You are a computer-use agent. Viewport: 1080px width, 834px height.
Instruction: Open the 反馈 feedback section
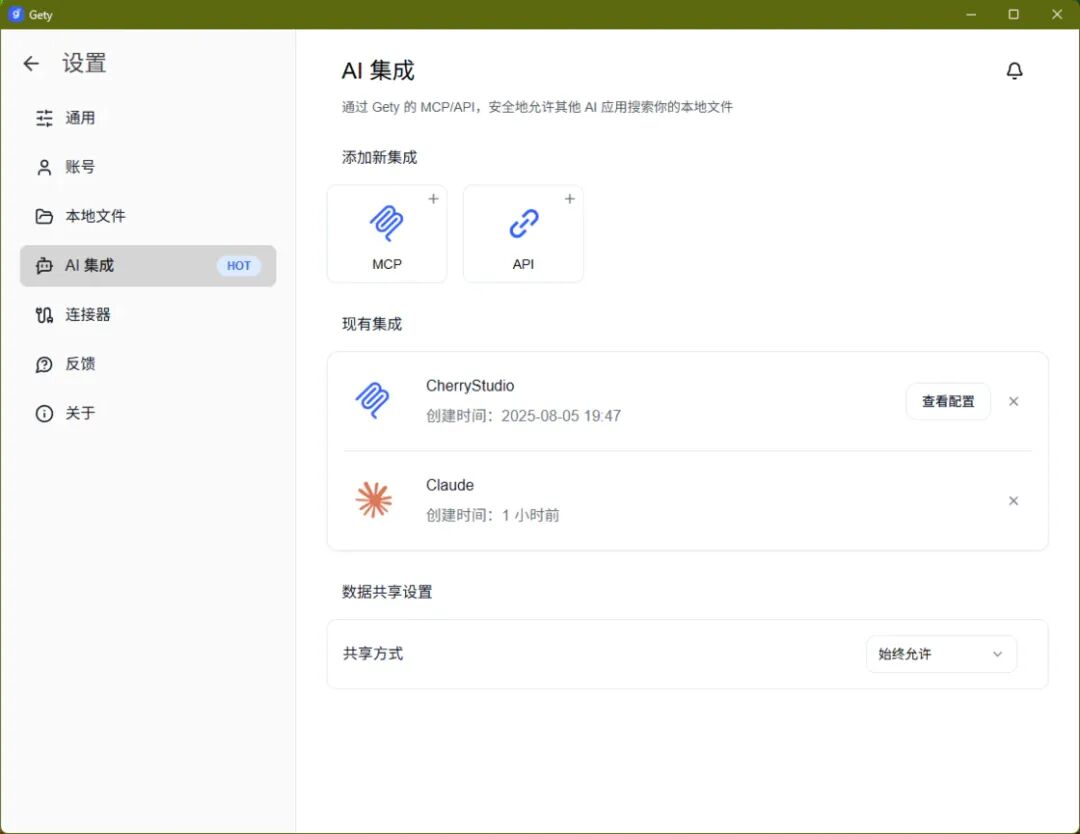(x=148, y=364)
